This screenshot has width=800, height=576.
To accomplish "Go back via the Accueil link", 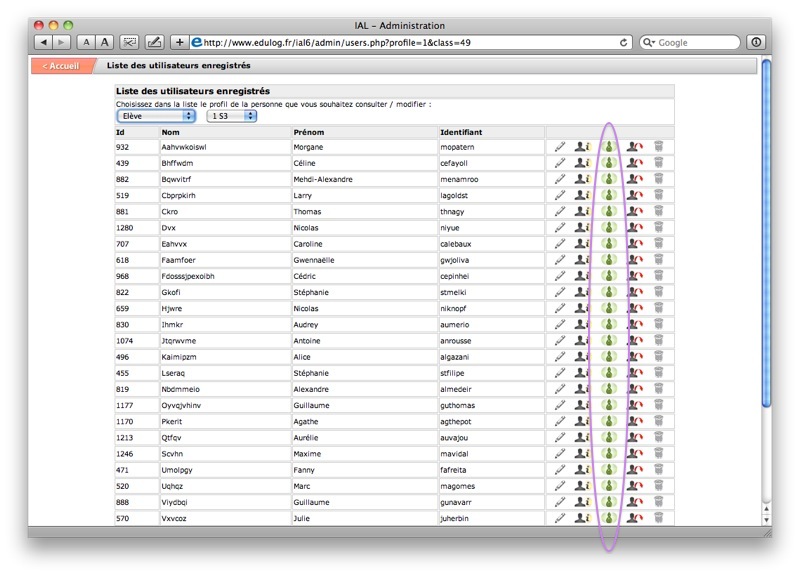I will tap(60, 66).
